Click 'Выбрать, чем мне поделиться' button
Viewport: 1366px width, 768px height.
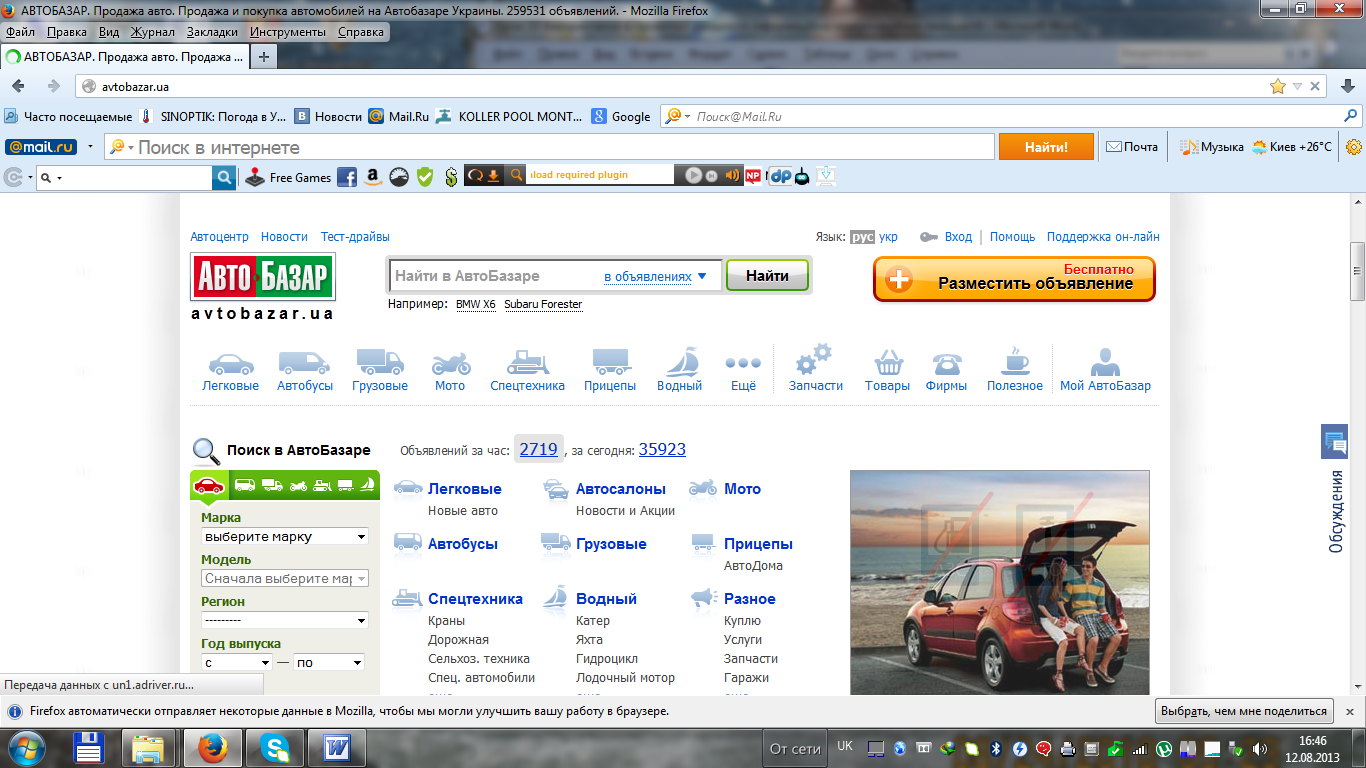(x=1244, y=711)
